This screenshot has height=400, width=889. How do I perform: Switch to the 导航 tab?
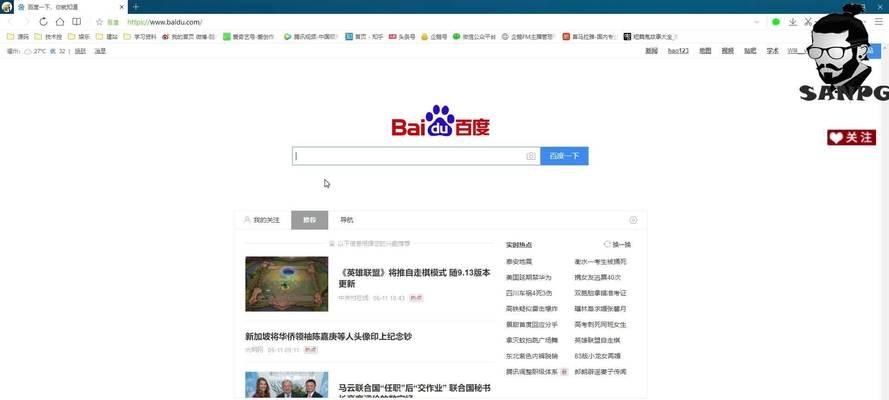point(346,220)
